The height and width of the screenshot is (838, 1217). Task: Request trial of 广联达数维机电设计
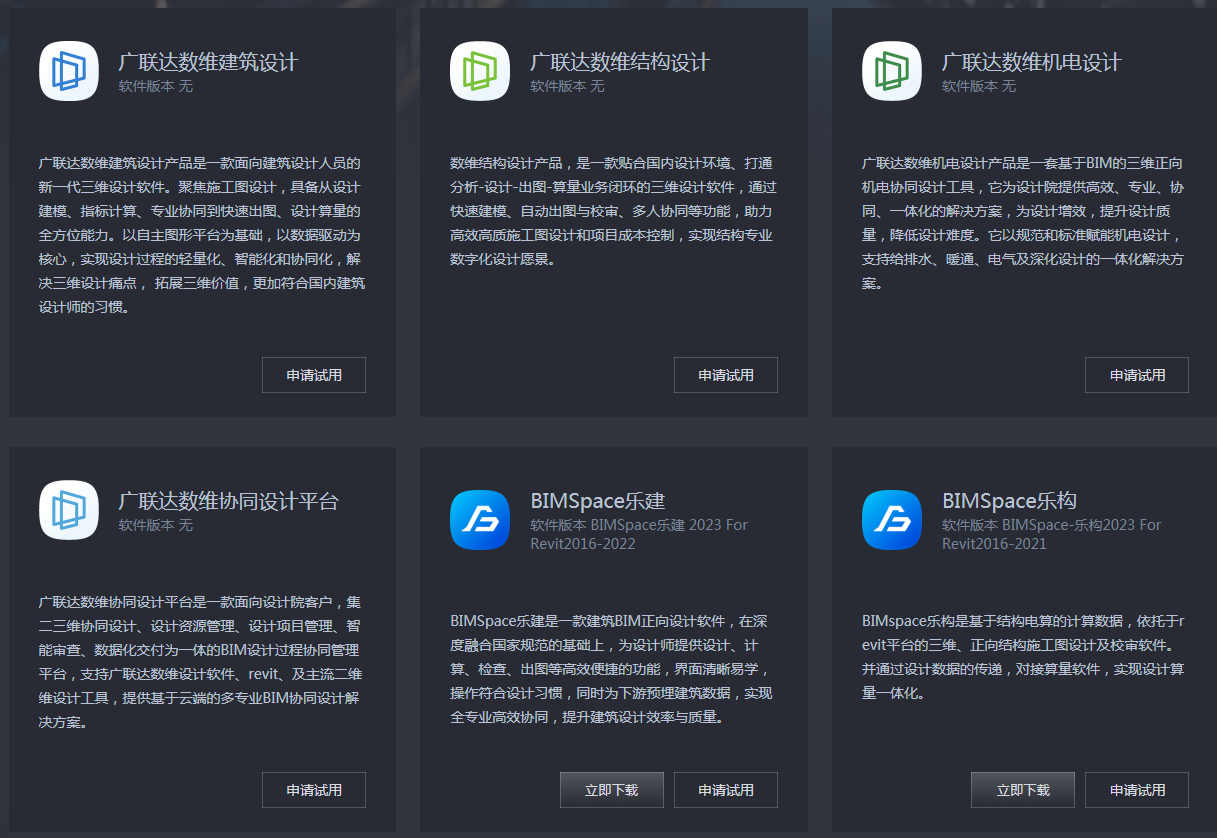[1137, 375]
